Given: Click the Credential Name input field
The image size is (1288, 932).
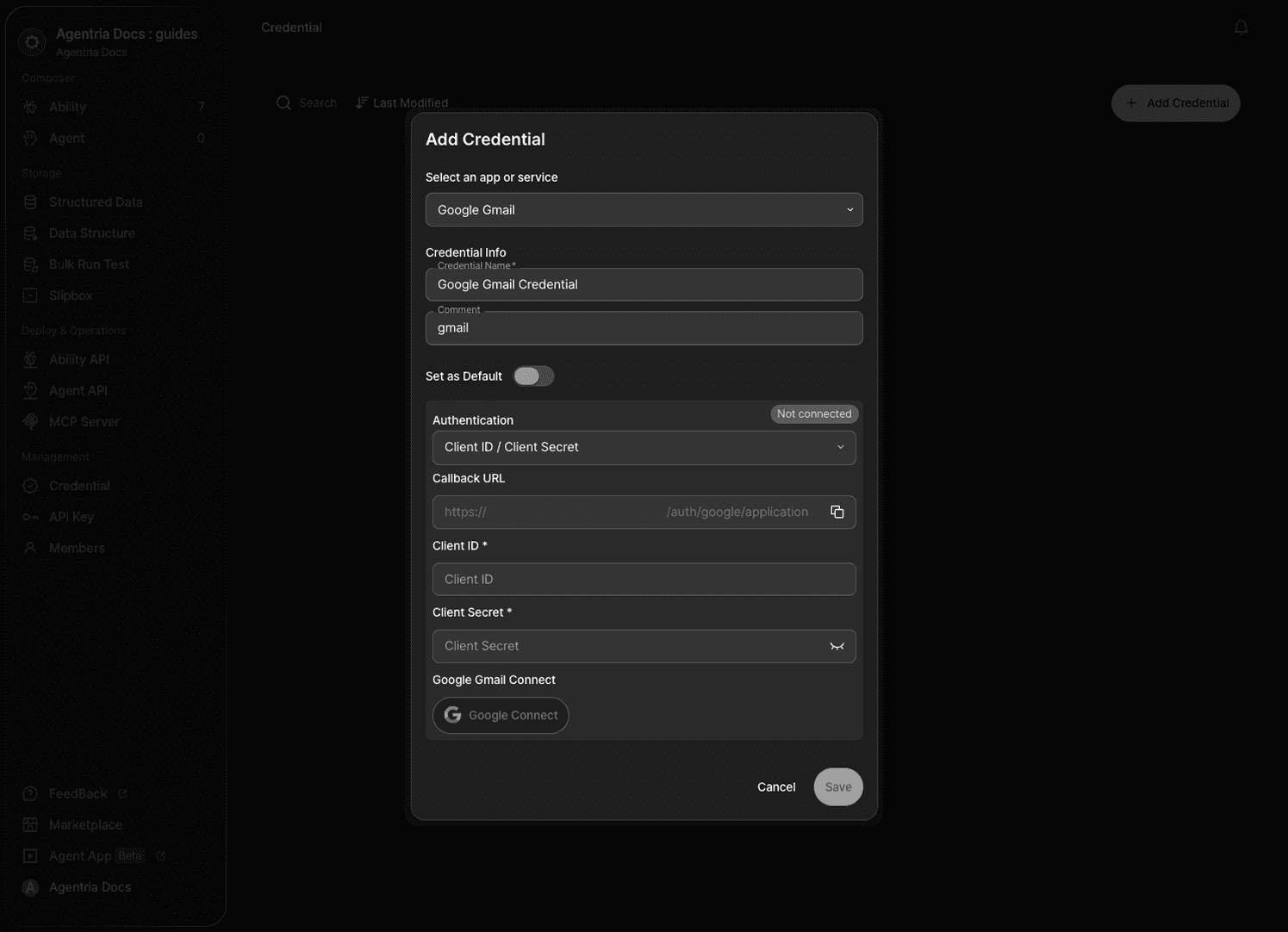Looking at the screenshot, I should click(644, 284).
